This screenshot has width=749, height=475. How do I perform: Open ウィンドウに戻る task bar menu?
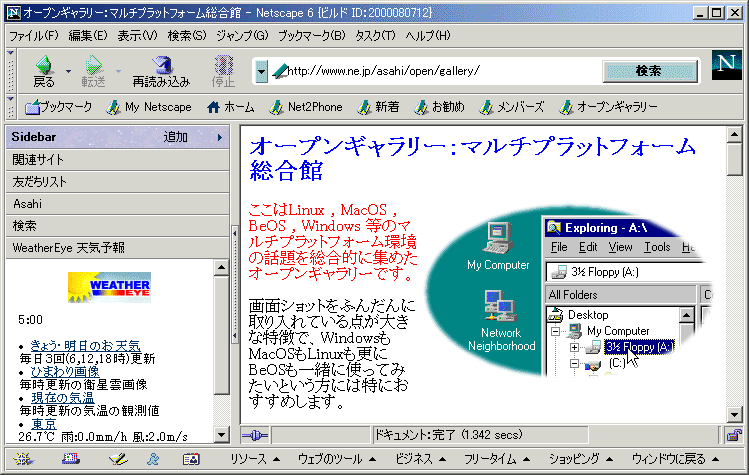coord(675,459)
